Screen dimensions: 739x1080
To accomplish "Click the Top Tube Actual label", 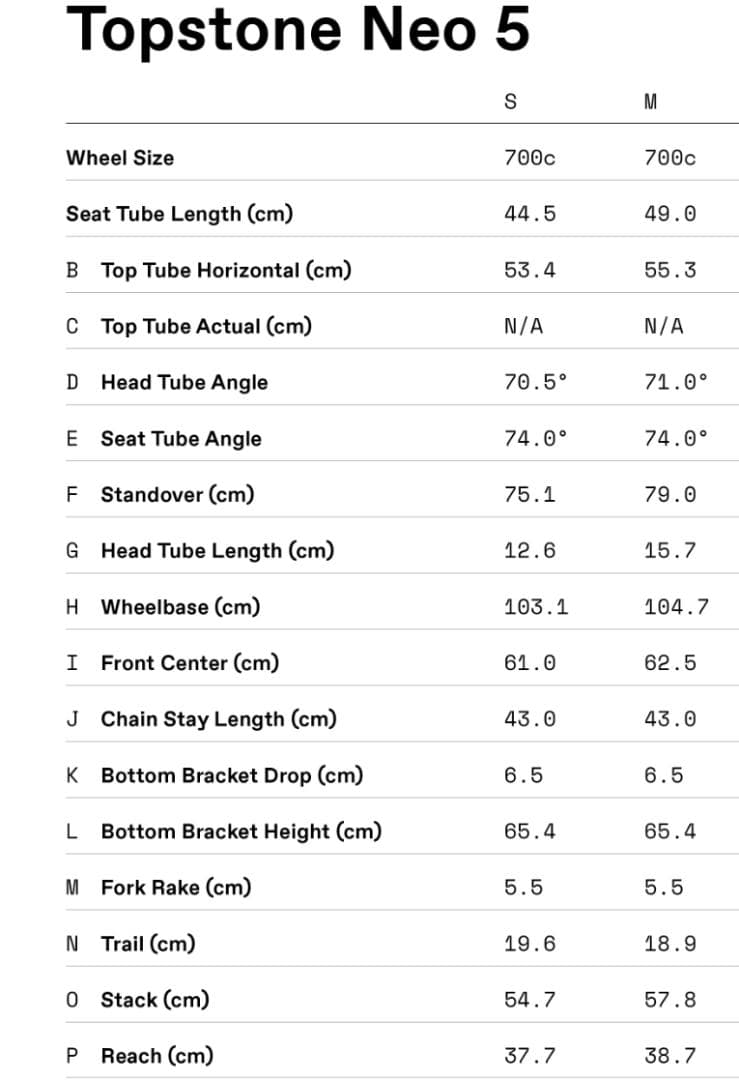I will (x=206, y=326).
